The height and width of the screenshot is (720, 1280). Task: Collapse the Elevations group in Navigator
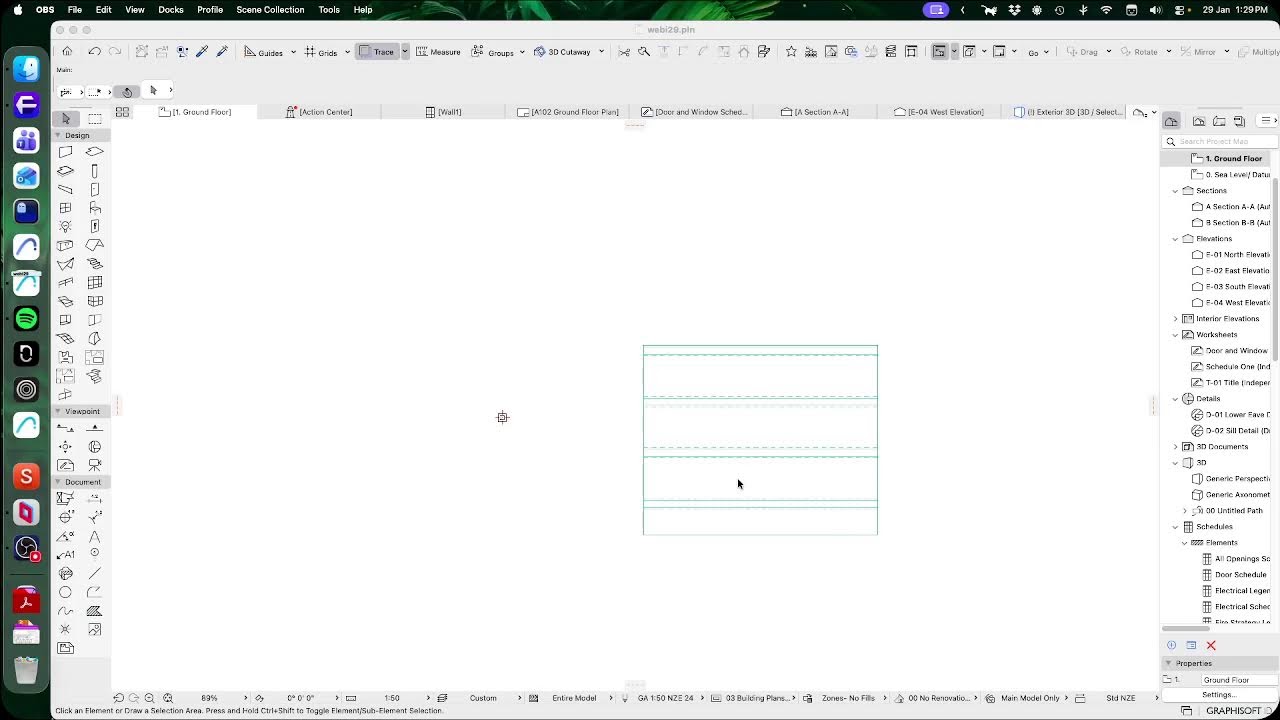click(x=1176, y=239)
